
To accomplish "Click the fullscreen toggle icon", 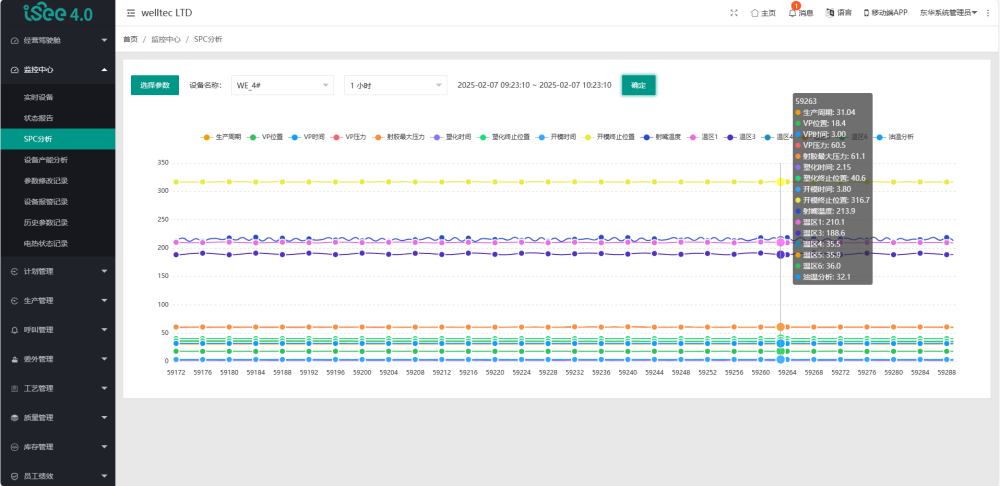I will tap(734, 13).
